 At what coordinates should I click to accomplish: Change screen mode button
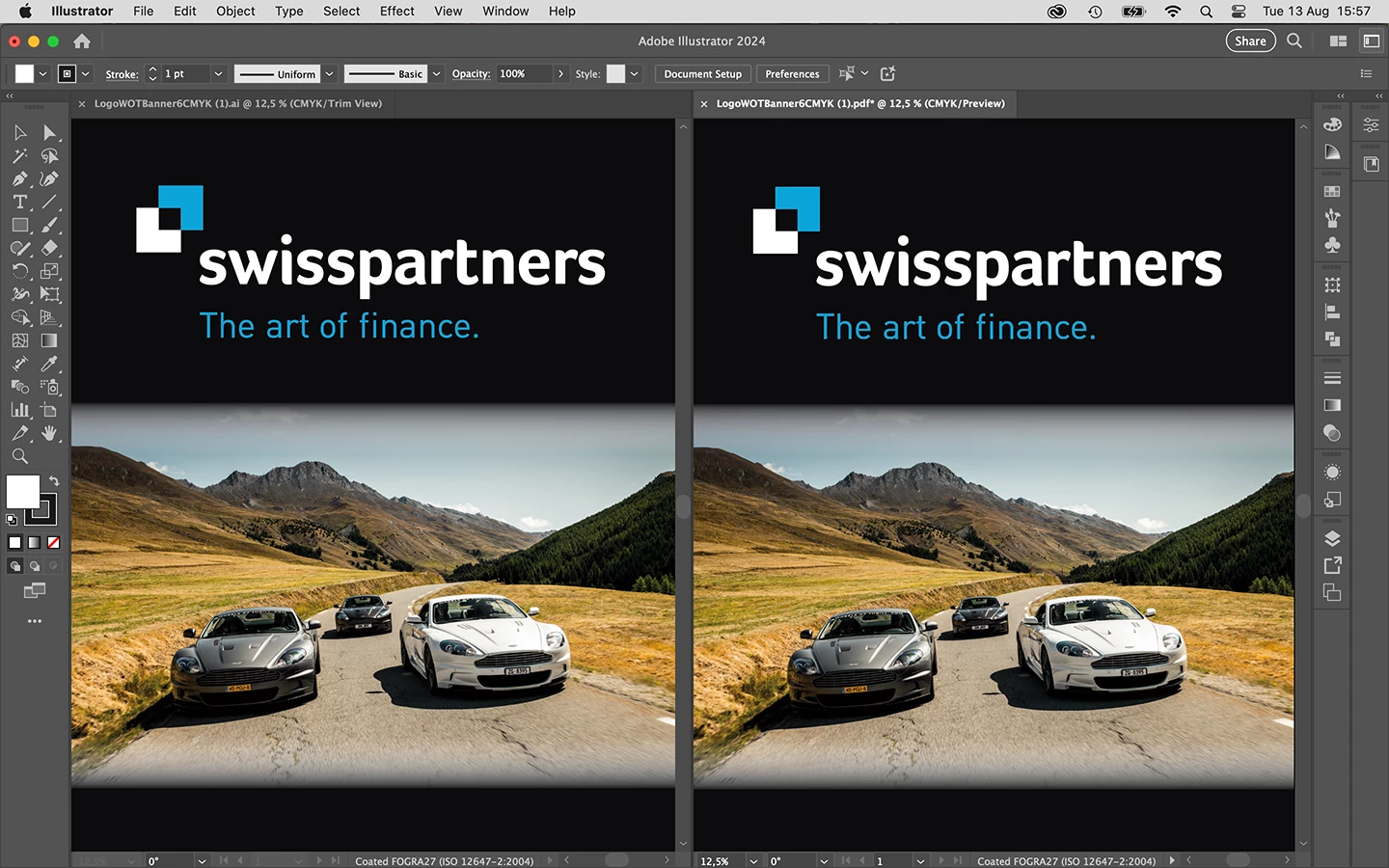coord(35,590)
